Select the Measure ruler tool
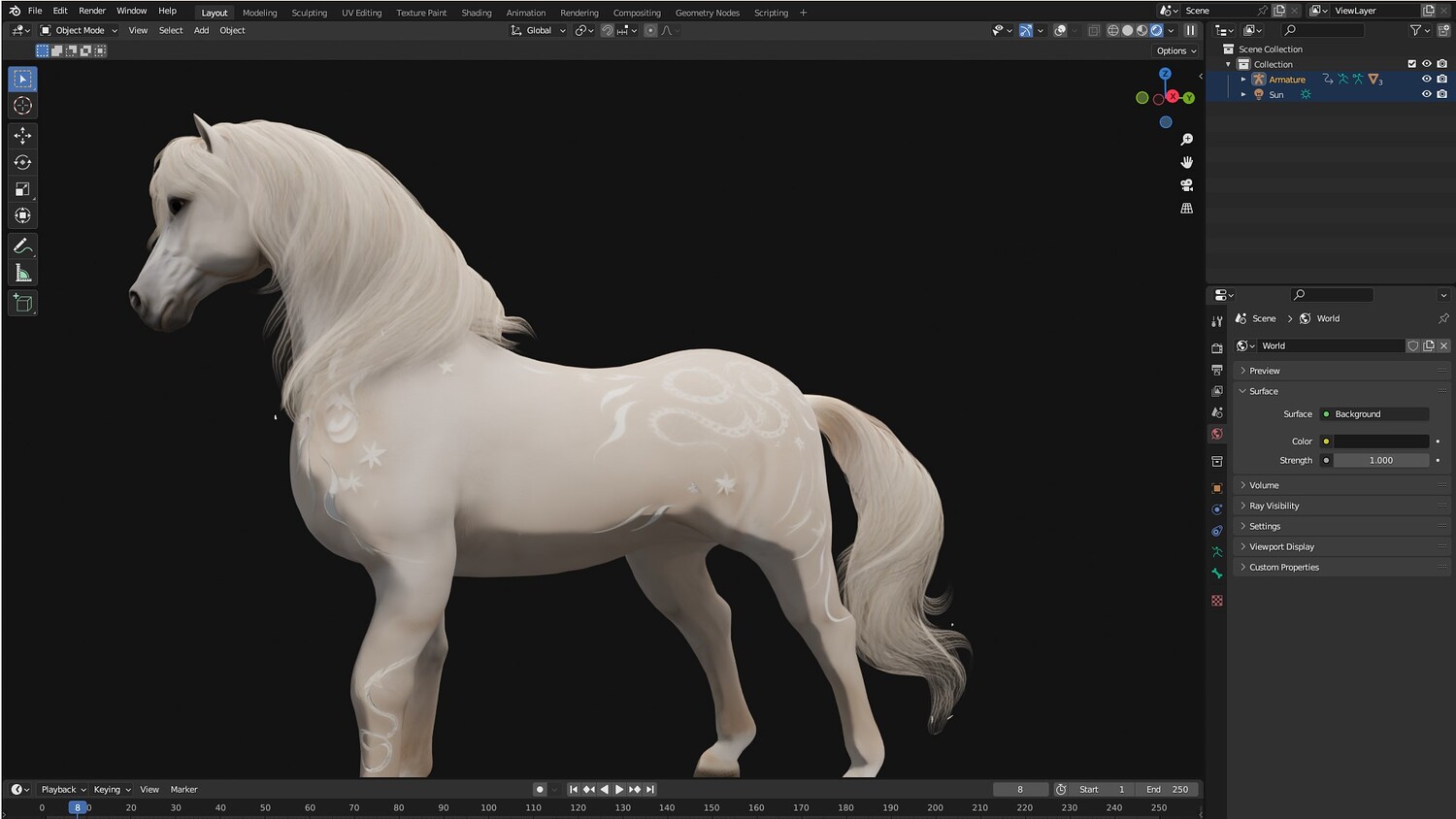Viewport: 1456px width, 819px height. [23, 274]
